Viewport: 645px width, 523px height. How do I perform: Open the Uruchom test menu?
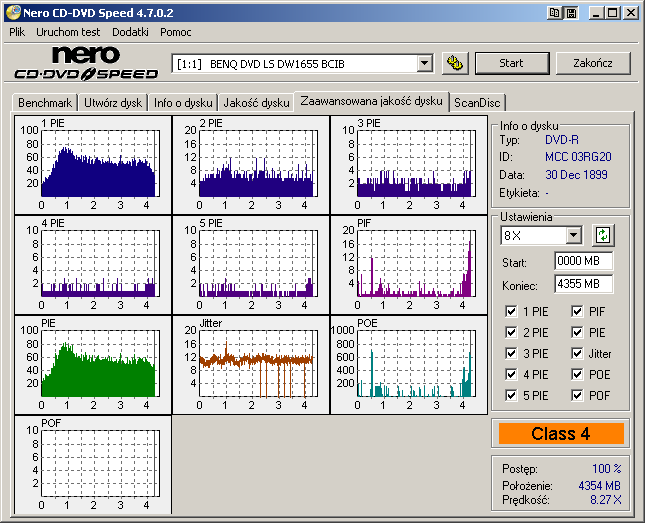68,32
